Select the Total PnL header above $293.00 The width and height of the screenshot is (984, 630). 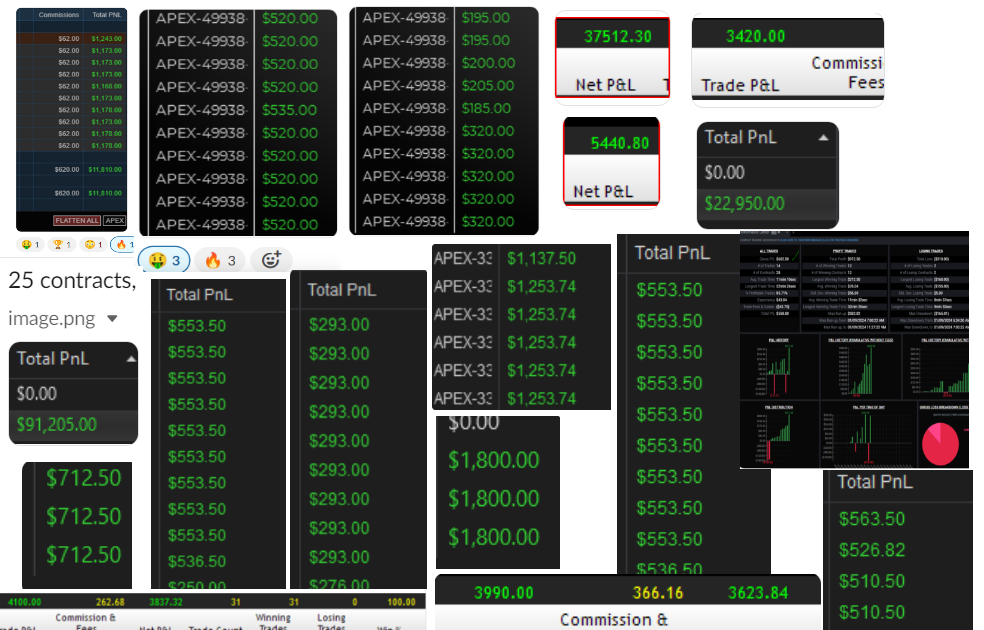tap(341, 290)
